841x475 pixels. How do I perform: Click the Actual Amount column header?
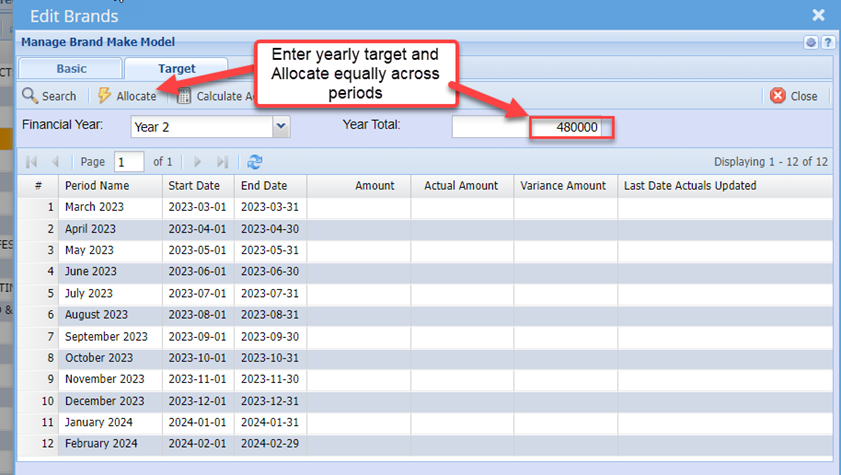(462, 185)
